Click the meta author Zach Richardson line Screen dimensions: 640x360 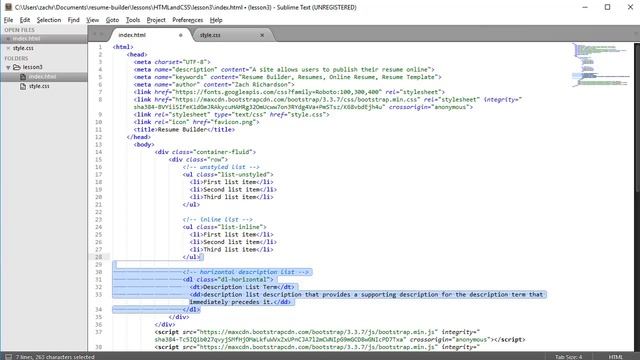[214, 84]
